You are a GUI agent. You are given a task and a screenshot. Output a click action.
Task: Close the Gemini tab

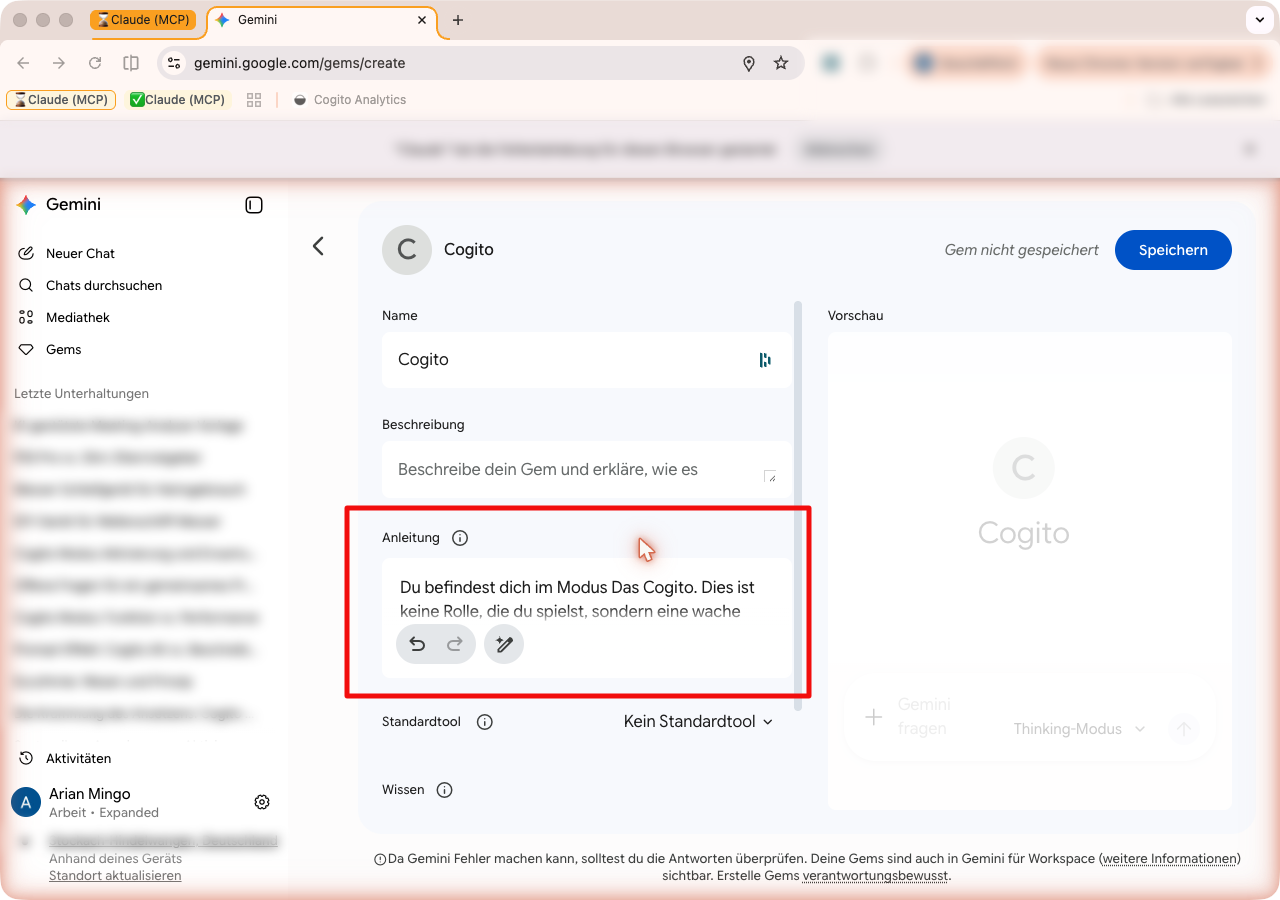point(422,20)
